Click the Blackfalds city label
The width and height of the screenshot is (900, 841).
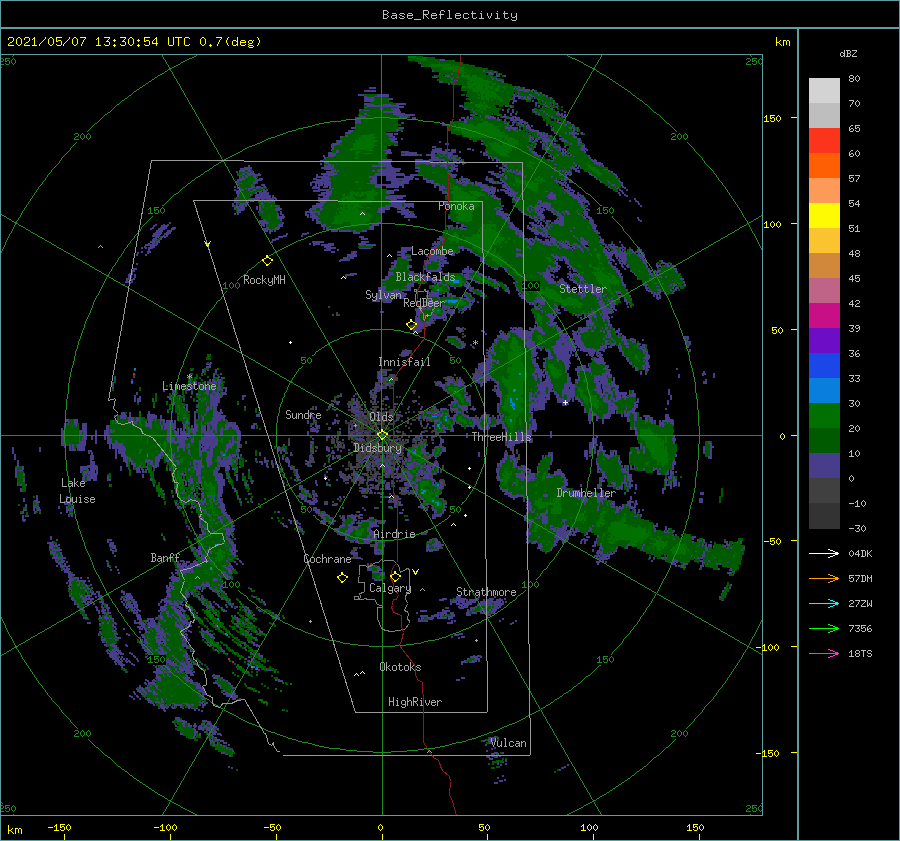click(x=425, y=277)
